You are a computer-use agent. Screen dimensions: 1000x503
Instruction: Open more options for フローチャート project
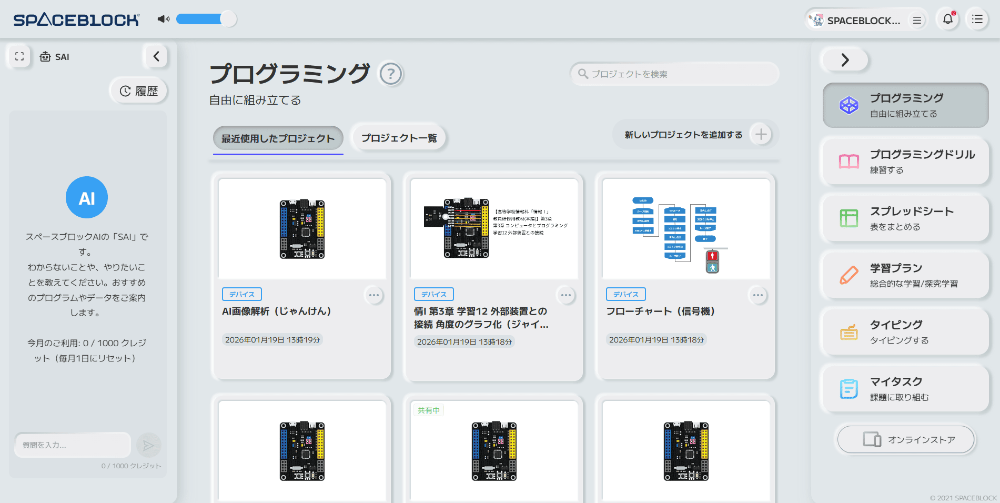758,295
